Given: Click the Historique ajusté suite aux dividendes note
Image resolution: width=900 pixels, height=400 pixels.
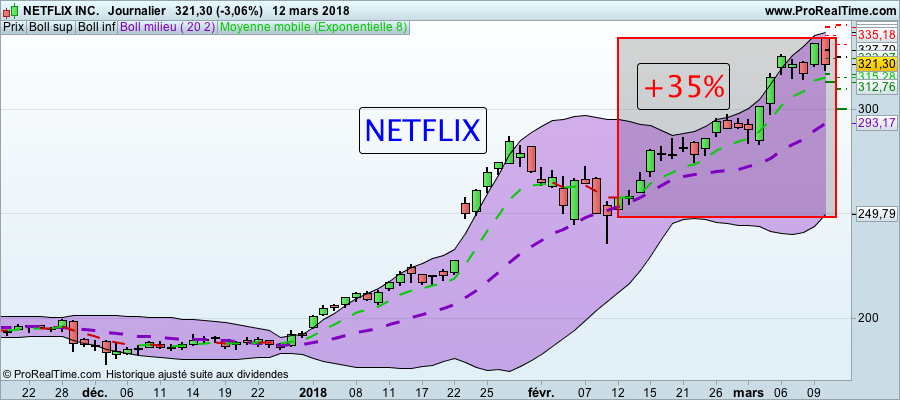Looking at the screenshot, I should click(x=197, y=374).
